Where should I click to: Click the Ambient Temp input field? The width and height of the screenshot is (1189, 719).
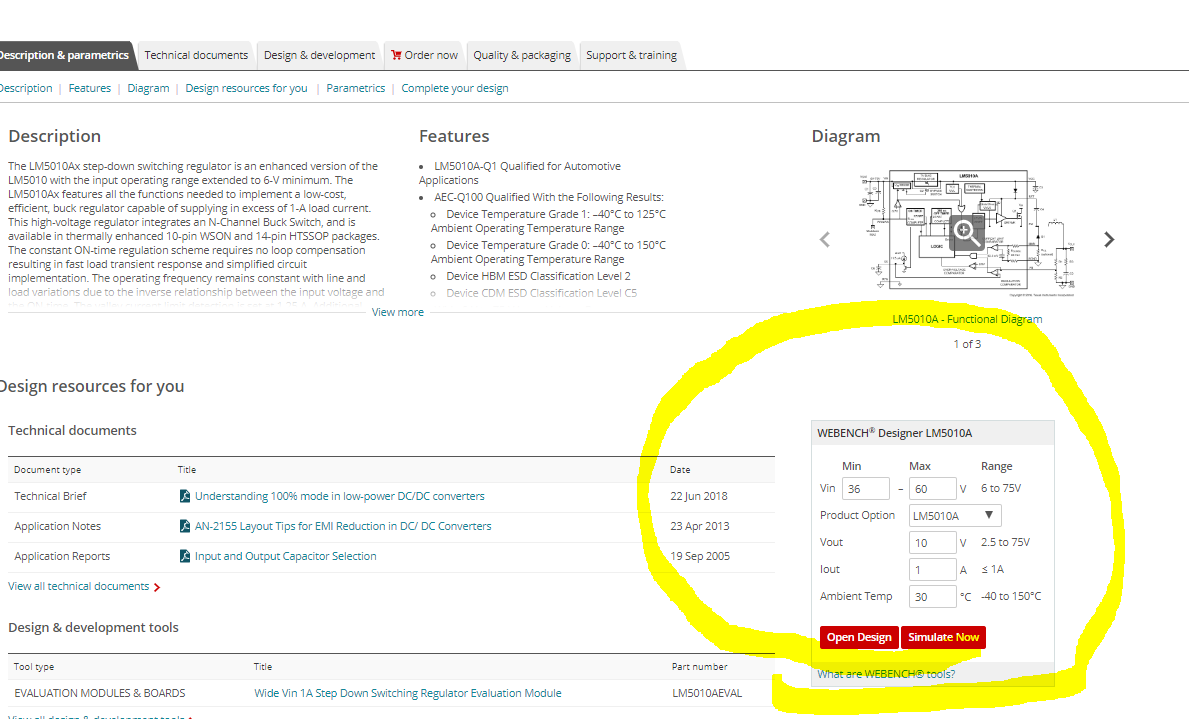(x=932, y=597)
